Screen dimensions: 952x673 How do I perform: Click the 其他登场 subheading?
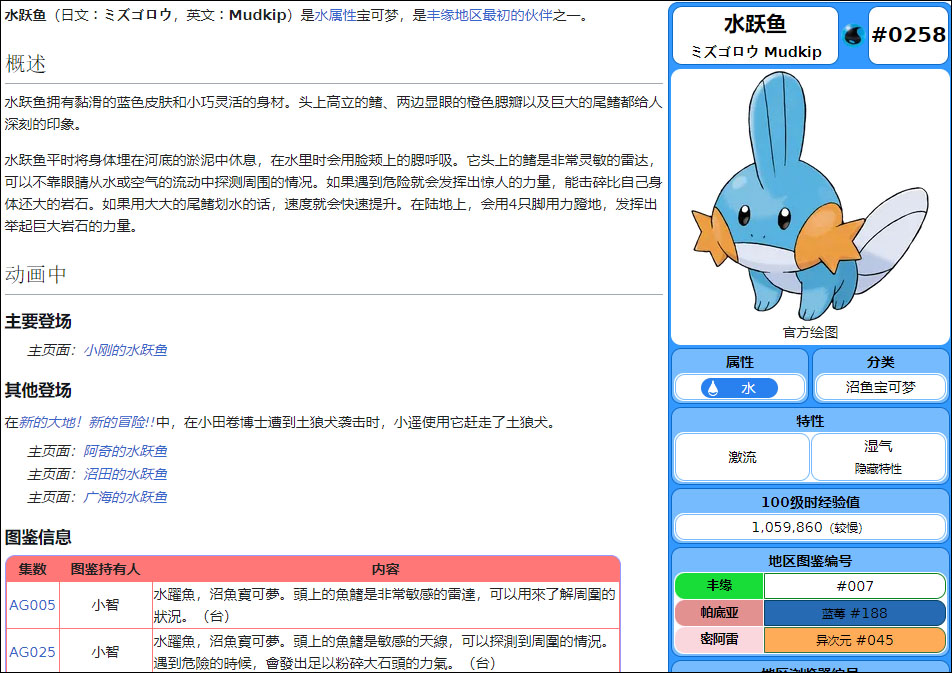pos(38,390)
